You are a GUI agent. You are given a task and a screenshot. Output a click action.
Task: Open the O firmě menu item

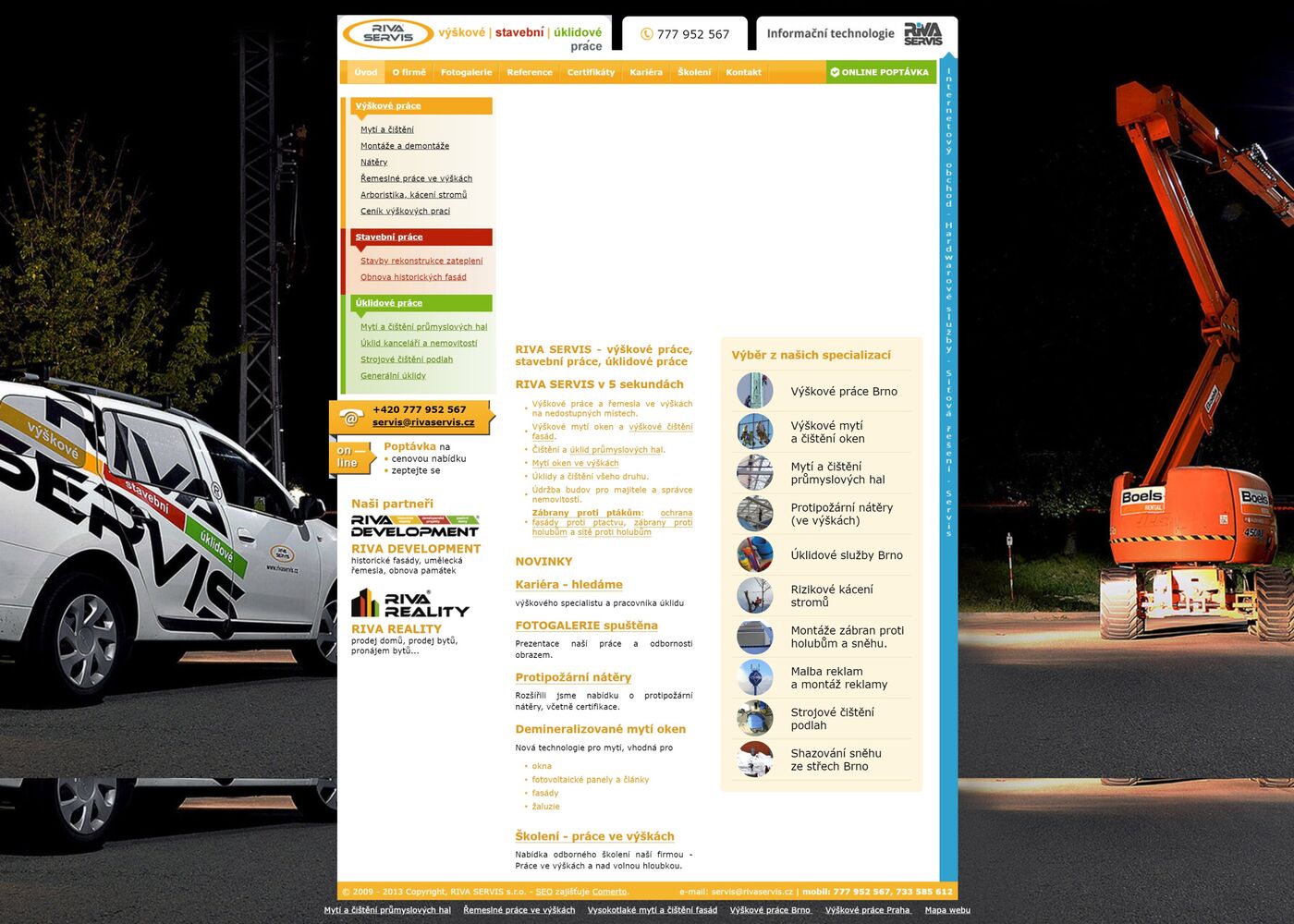pos(409,72)
